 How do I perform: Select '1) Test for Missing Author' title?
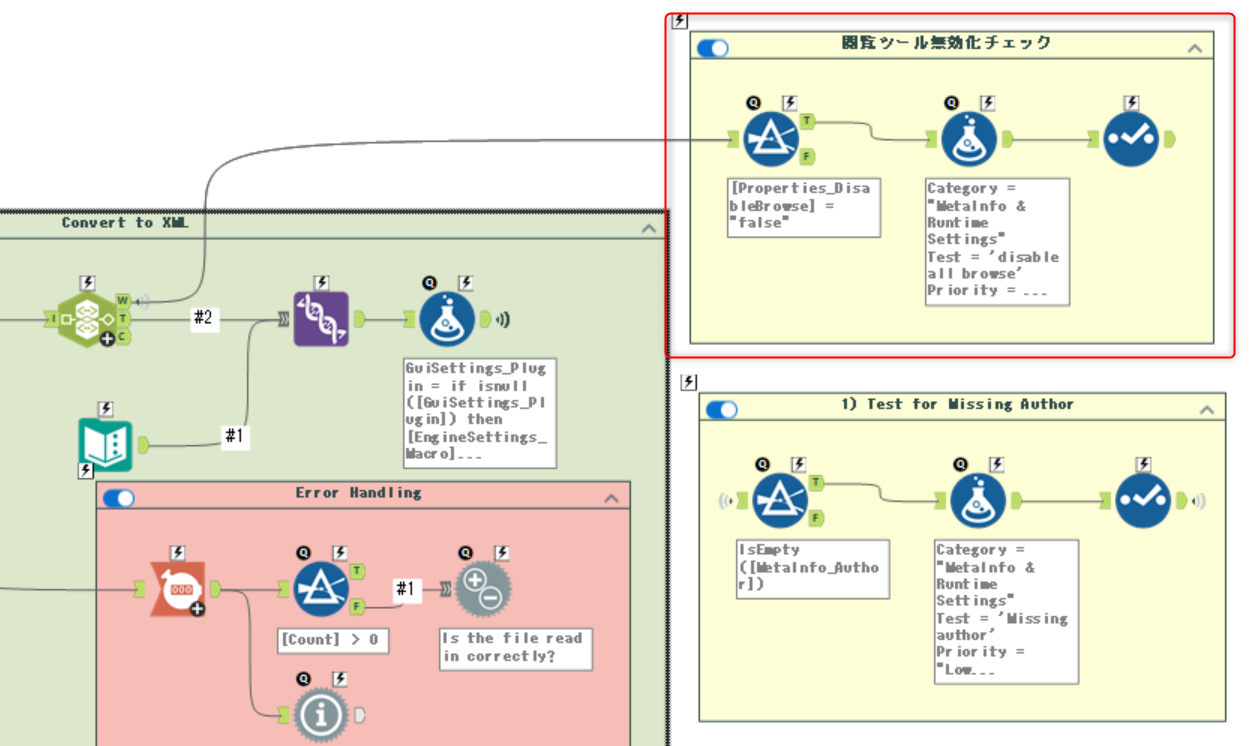(x=957, y=404)
